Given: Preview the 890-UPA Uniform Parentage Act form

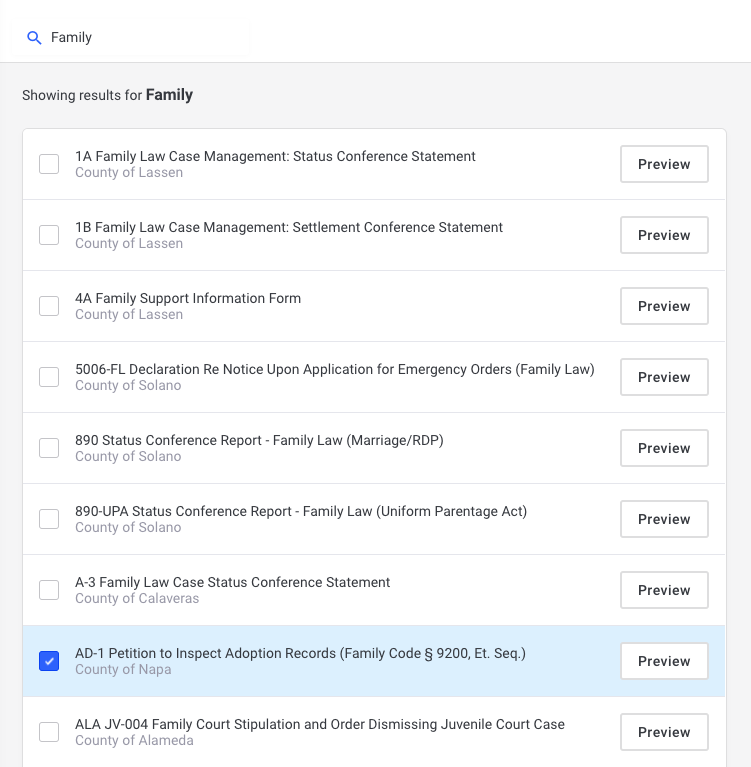Looking at the screenshot, I should [664, 519].
